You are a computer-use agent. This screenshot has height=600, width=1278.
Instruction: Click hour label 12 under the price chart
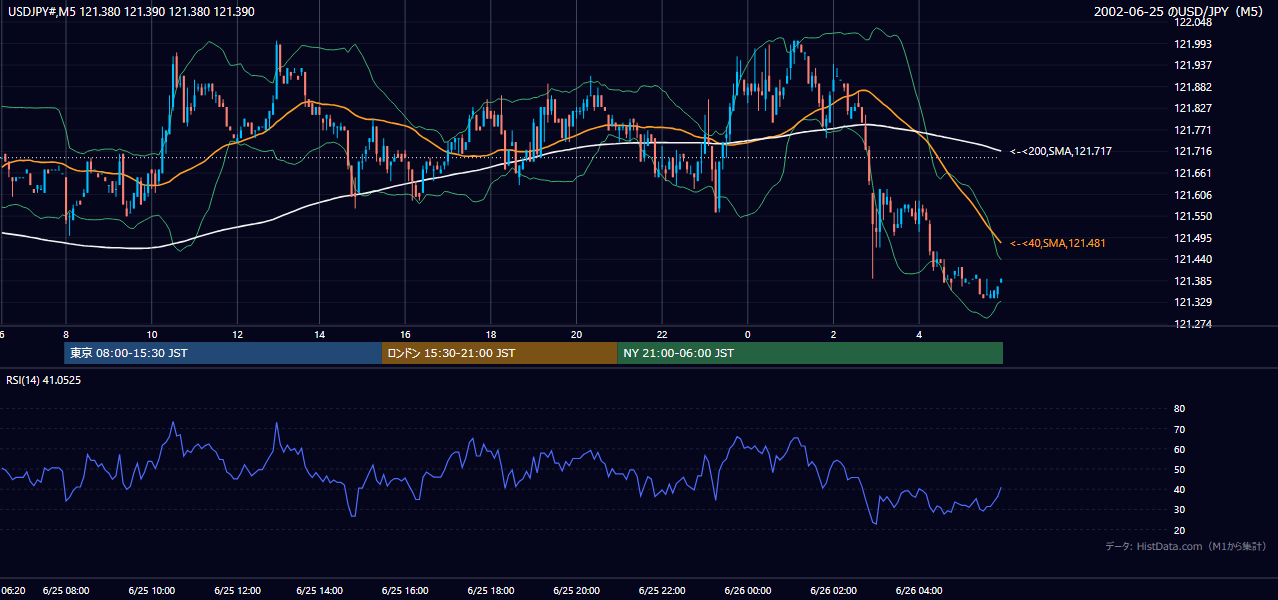pos(237,334)
